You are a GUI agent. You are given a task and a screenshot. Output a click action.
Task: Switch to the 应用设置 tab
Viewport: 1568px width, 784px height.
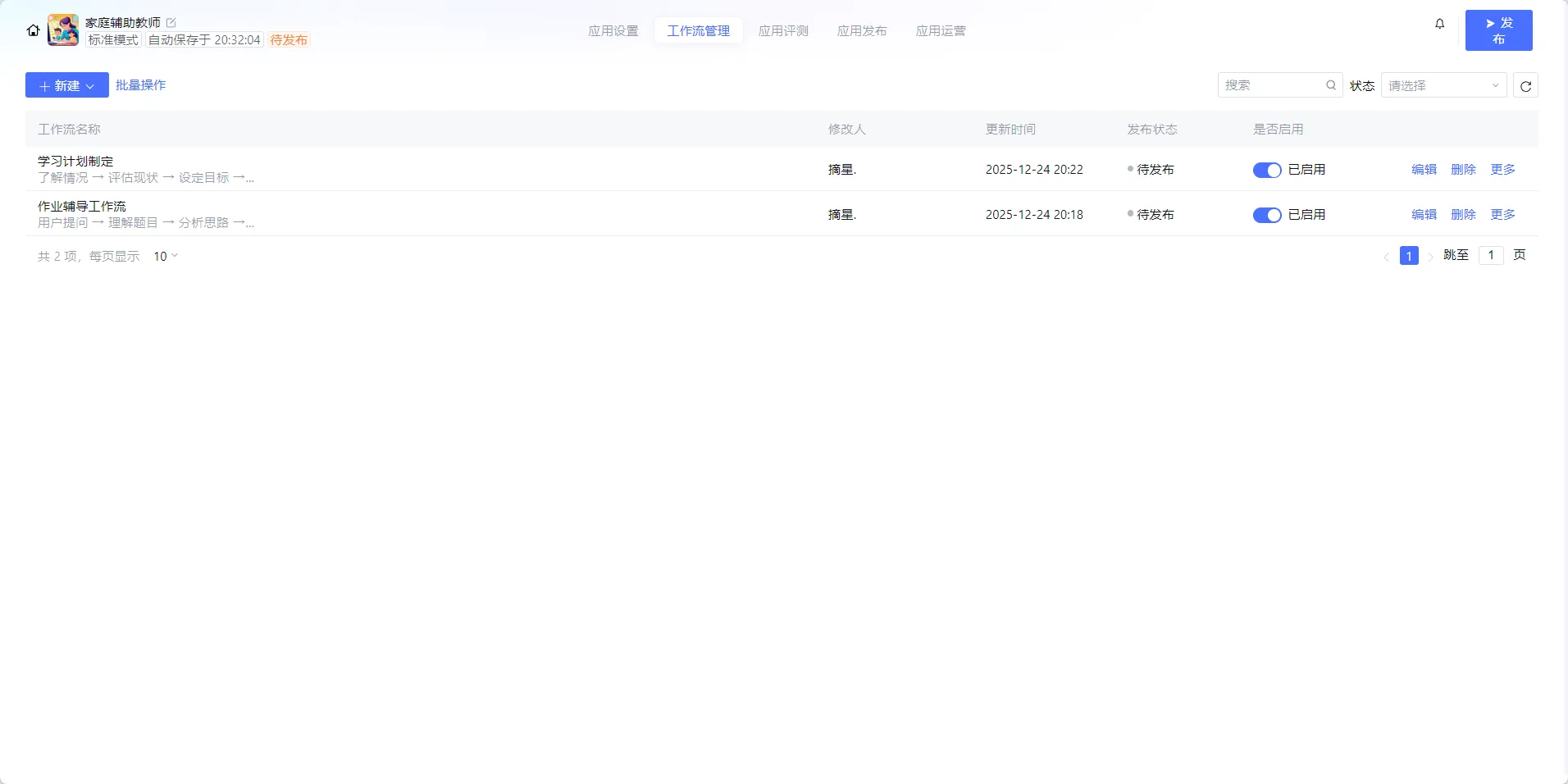click(x=613, y=31)
